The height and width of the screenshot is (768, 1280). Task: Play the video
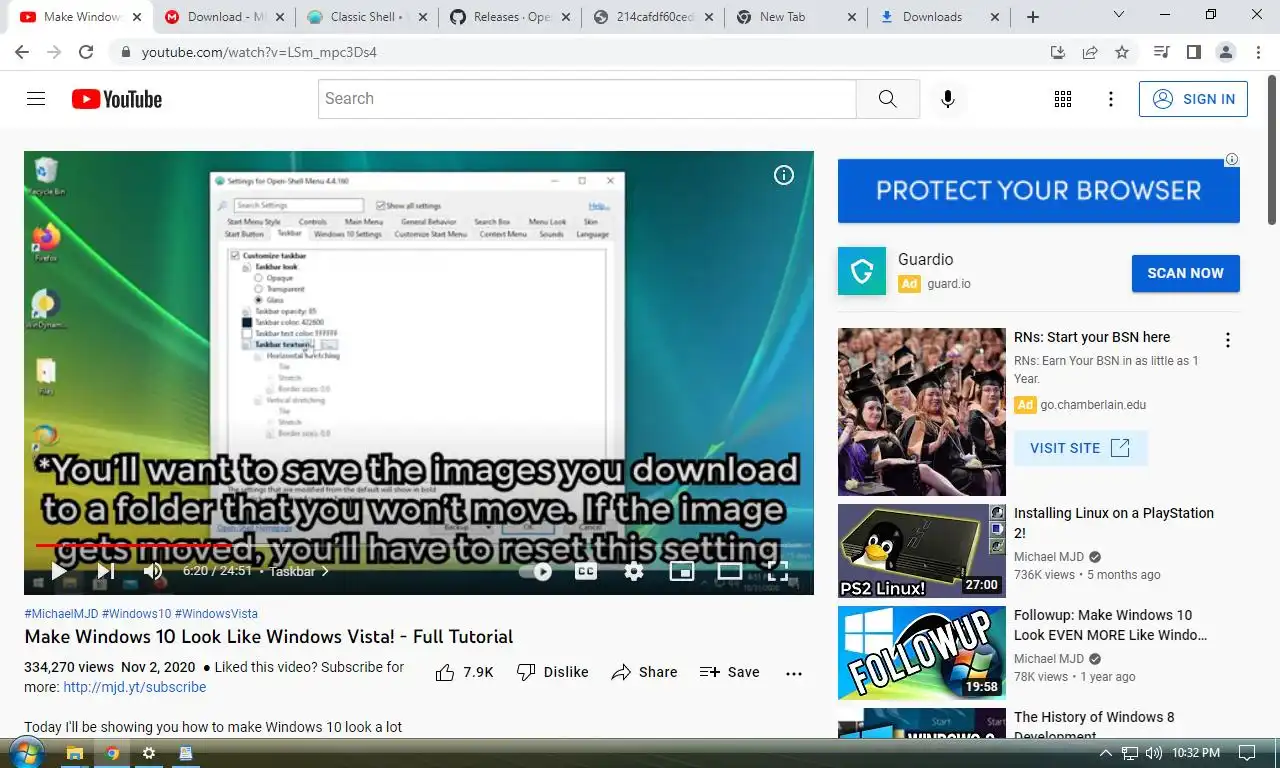point(58,571)
